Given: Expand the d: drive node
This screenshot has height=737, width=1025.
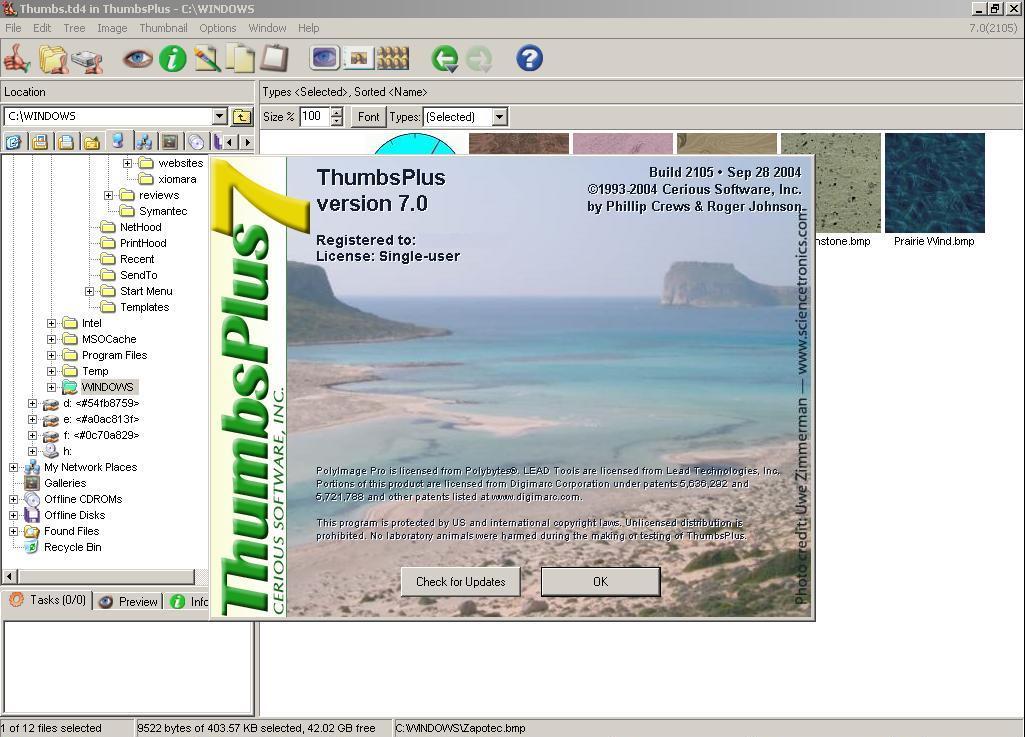Looking at the screenshot, I should (32, 403).
